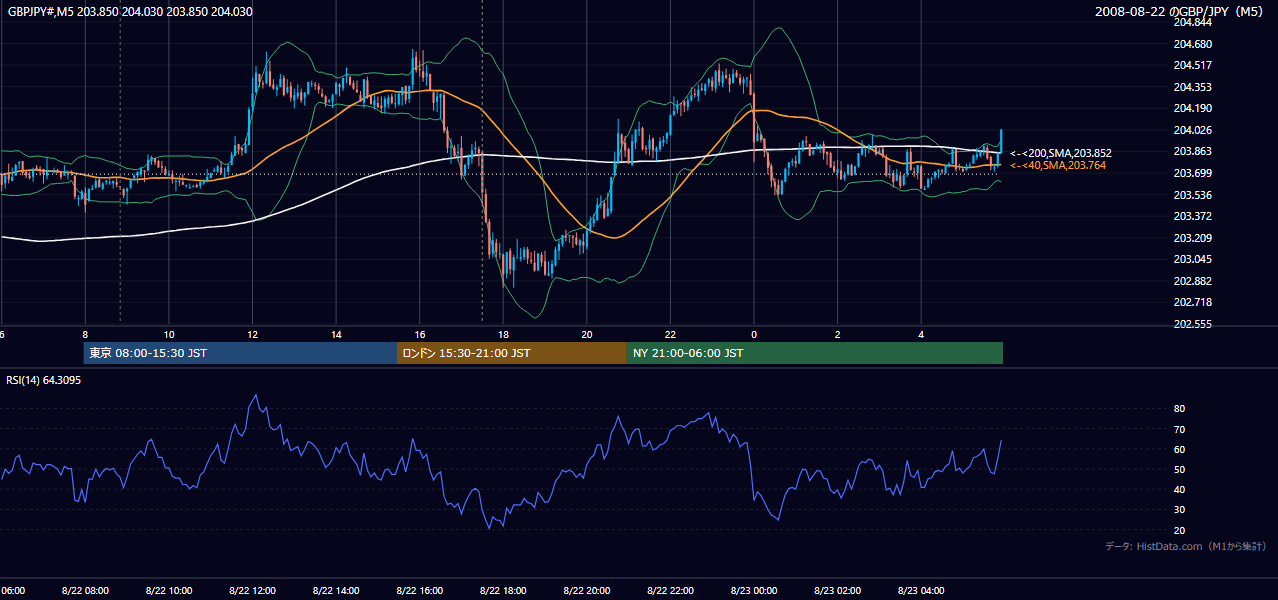Click price axis label 203.209
Viewport: 1278px width, 600px height.
point(1192,238)
